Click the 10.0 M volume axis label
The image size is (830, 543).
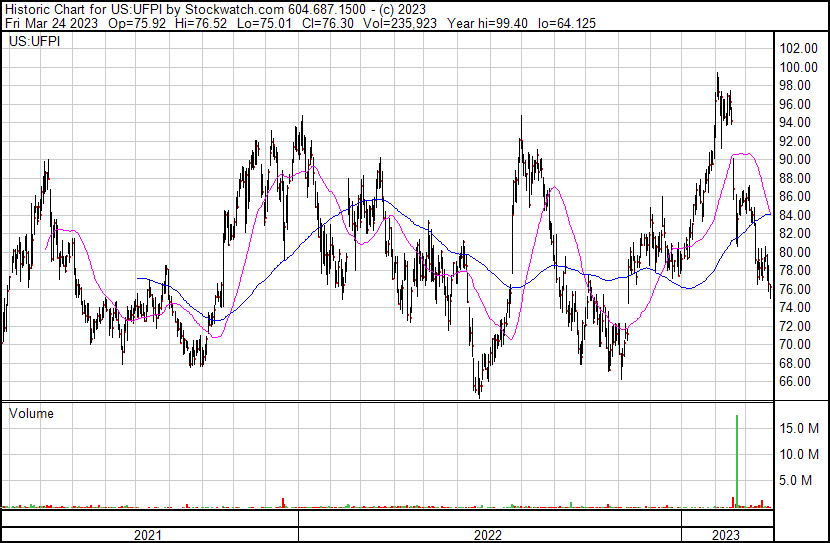801,454
